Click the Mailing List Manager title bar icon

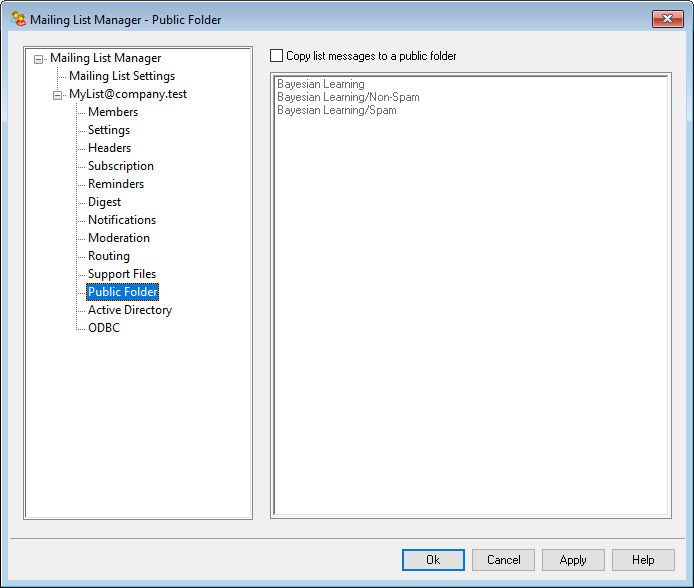(18, 19)
